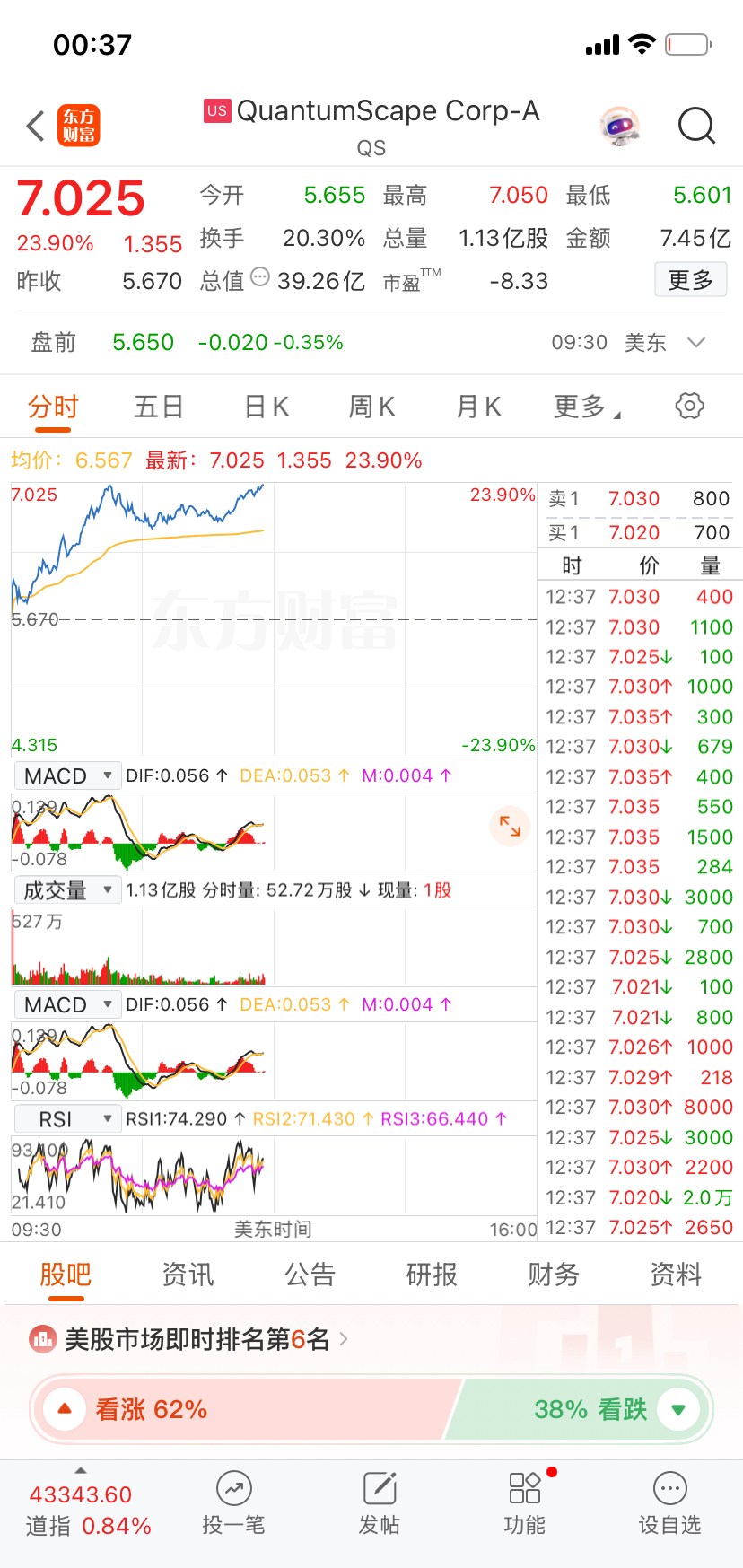Tap the 发帖 compose post icon
The height and width of the screenshot is (1568, 743).
380,1489
